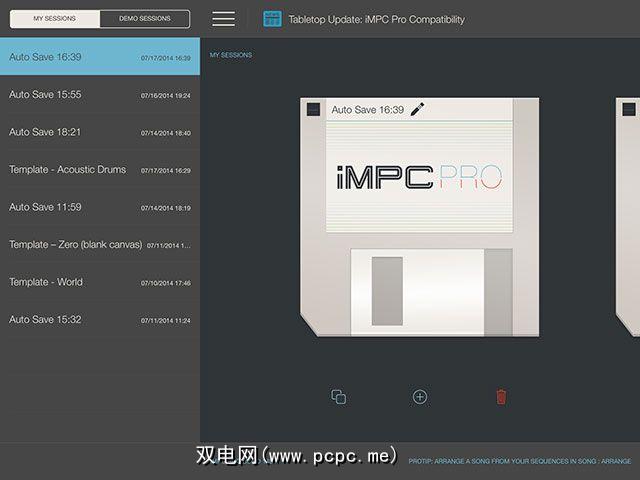Select Template - Acoustic Drums session
The height and width of the screenshot is (480, 640).
100,169
